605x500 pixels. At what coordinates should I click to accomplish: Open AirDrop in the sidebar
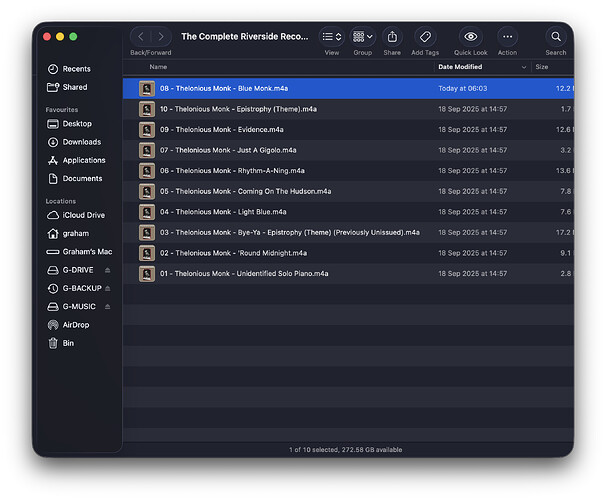coord(68,325)
